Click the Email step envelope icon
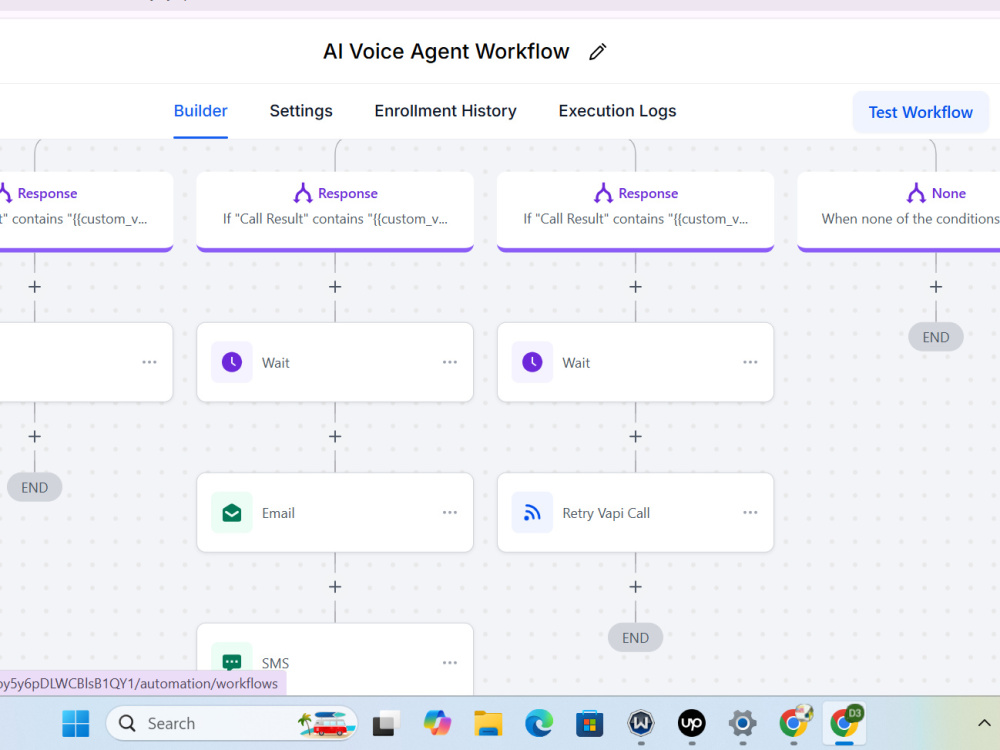 [x=232, y=513]
